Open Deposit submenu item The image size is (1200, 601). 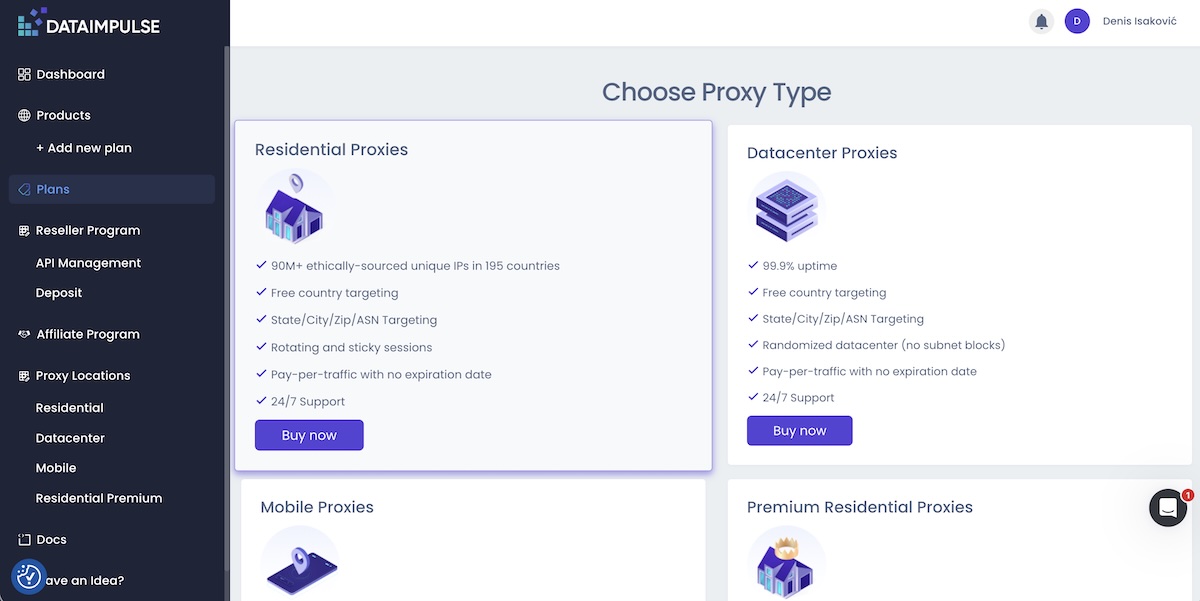[x=59, y=293]
